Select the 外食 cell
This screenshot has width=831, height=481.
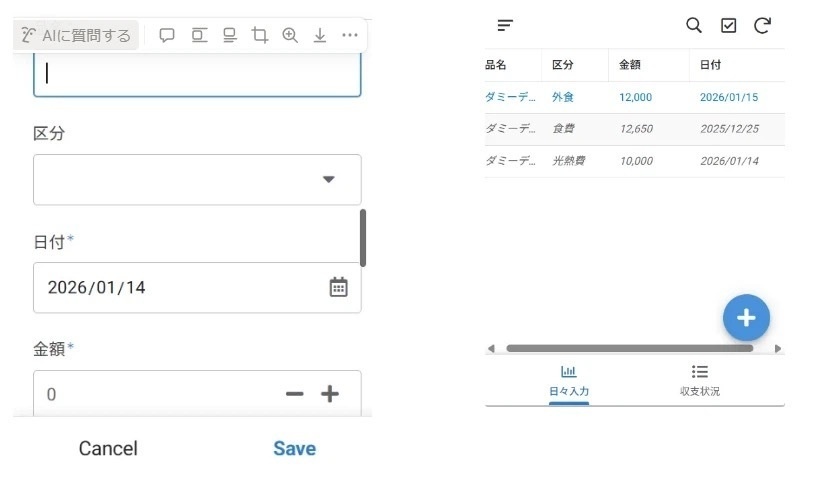pos(563,97)
